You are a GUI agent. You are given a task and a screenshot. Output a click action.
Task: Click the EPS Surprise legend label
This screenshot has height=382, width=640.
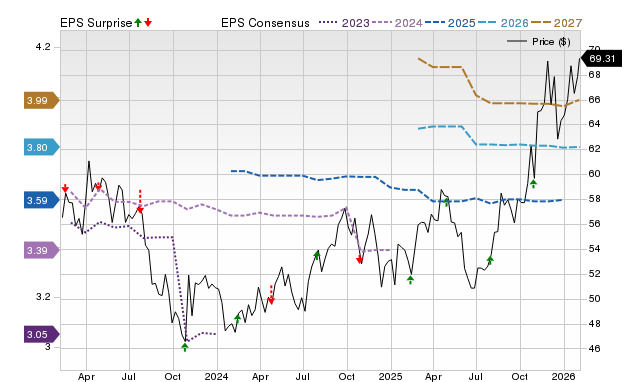(96, 23)
